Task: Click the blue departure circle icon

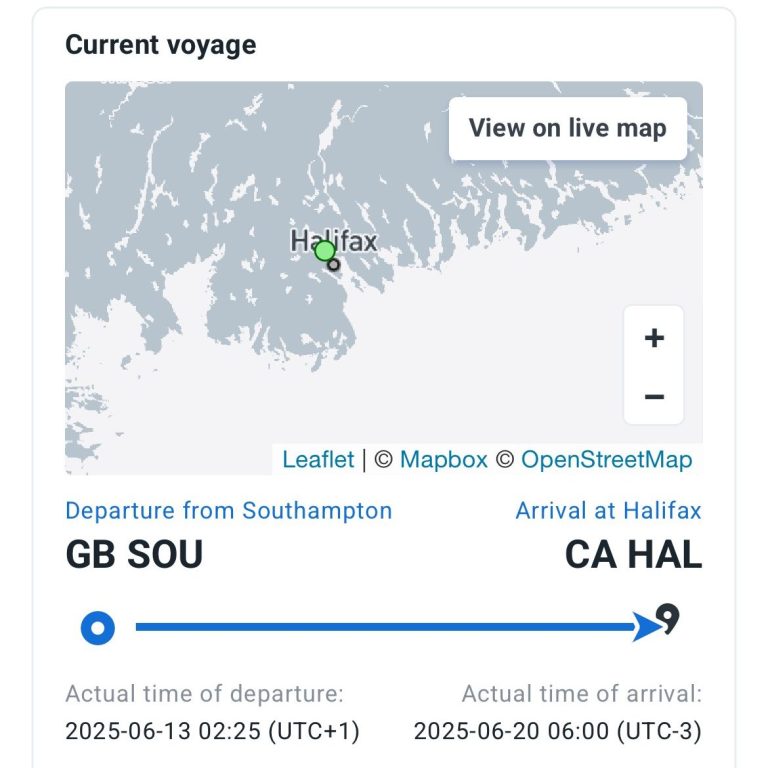Action: pyautogui.click(x=98, y=628)
